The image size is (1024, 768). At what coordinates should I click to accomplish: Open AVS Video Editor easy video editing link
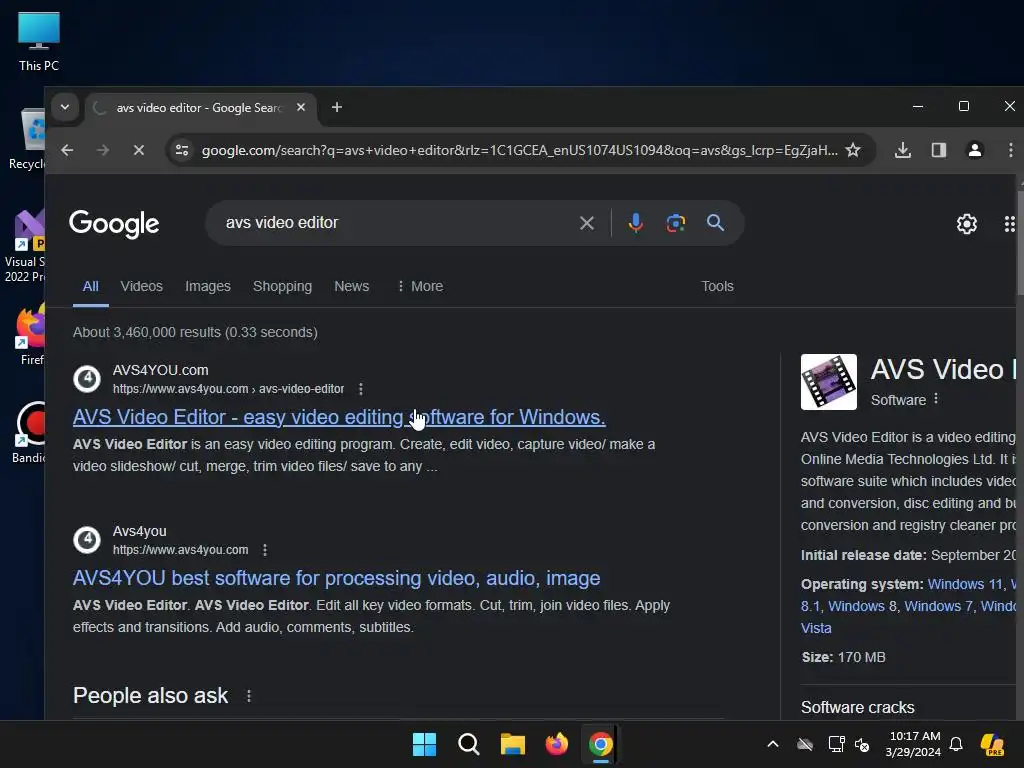tap(339, 417)
